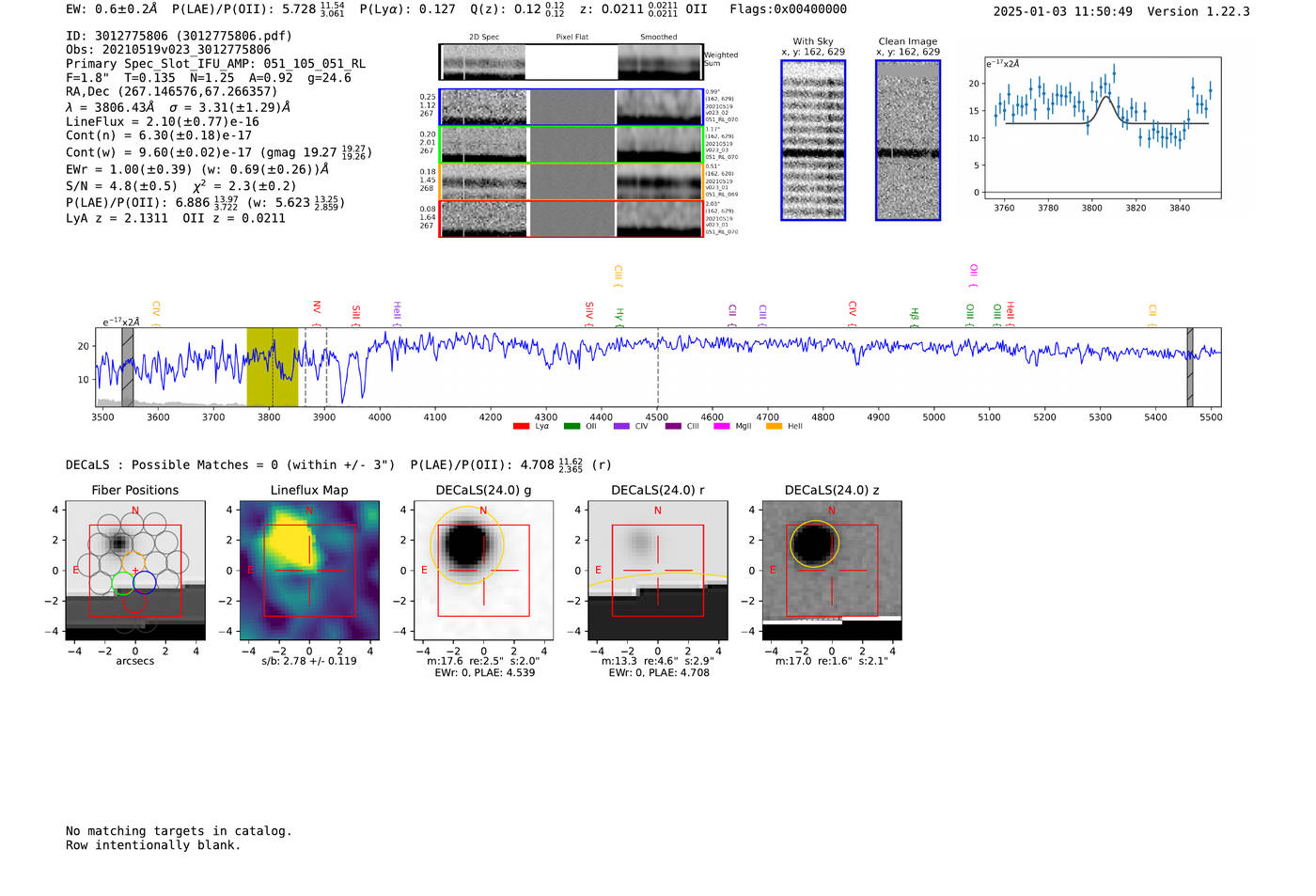Viewport: 1316px width, 896px height.
Task: Open the Lineflux Map panel
Action: pyautogui.click(x=309, y=571)
